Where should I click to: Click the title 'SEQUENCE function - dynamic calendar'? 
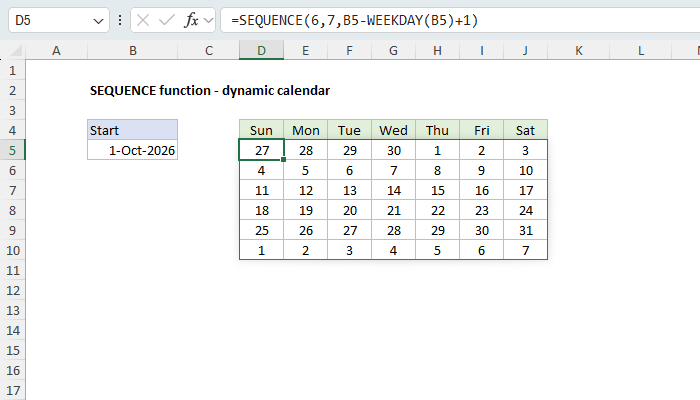pos(210,90)
